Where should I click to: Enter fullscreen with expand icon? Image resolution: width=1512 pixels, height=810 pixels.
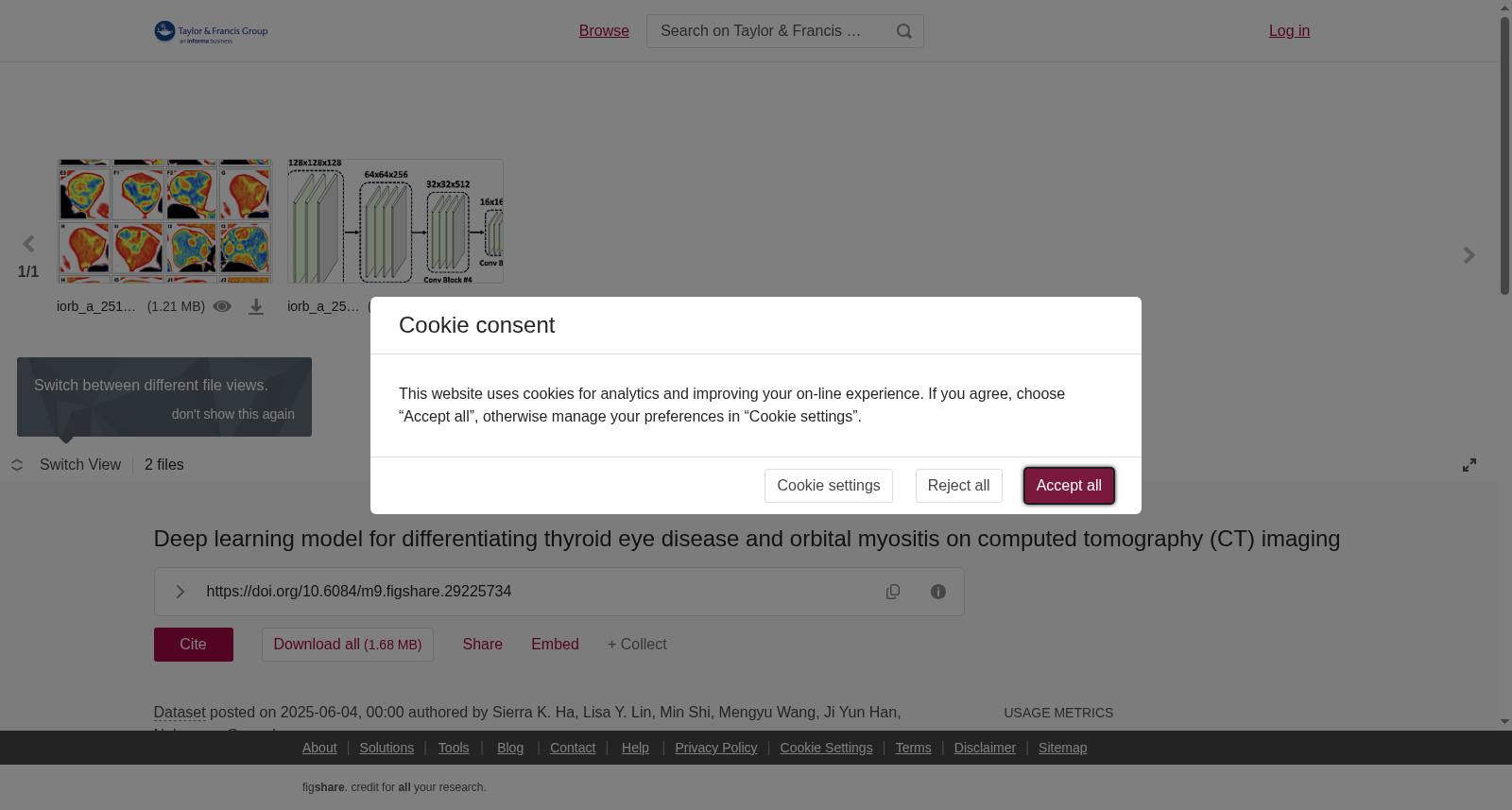[x=1469, y=465]
